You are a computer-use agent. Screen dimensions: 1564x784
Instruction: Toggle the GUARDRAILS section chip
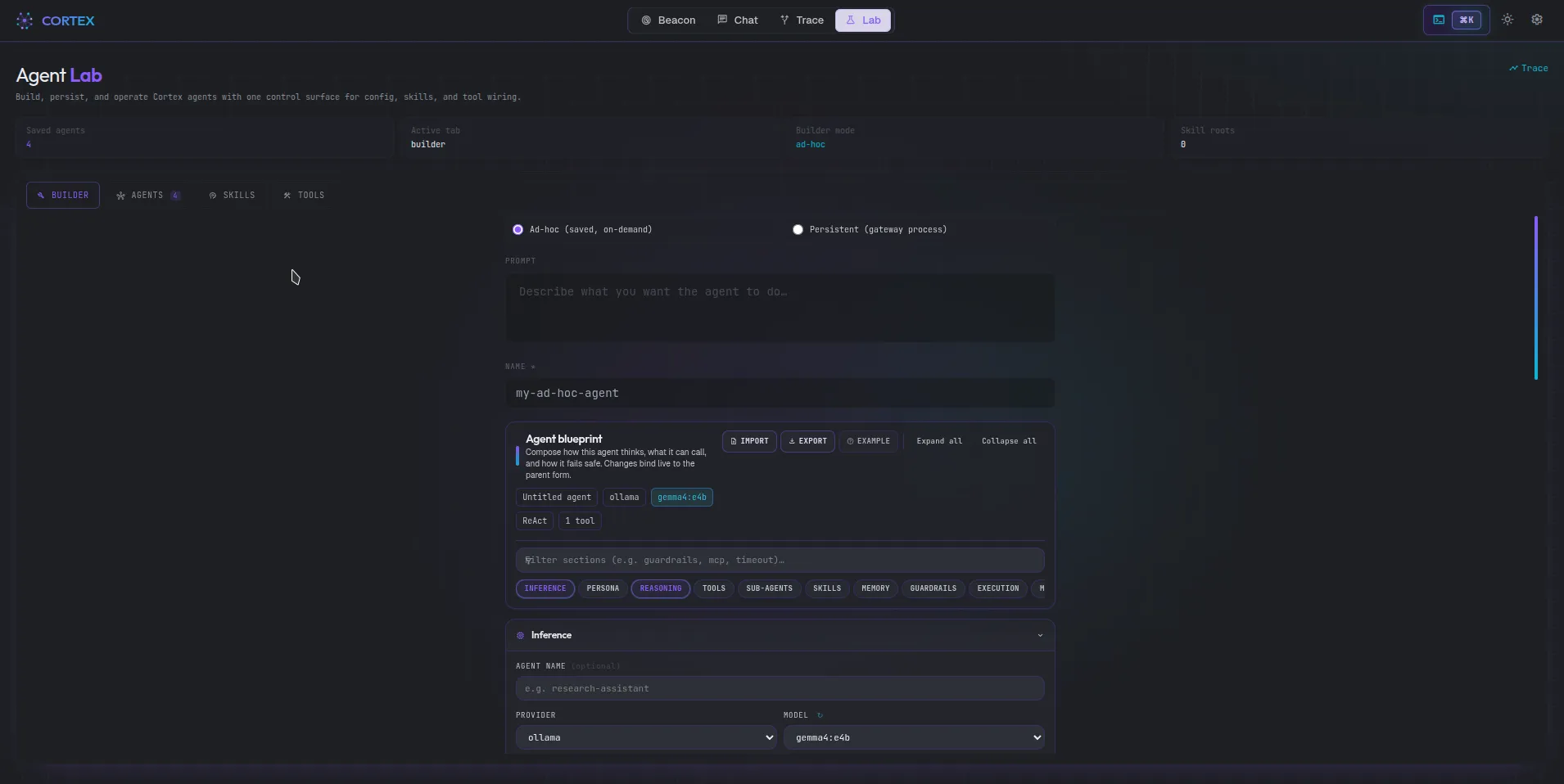[933, 588]
